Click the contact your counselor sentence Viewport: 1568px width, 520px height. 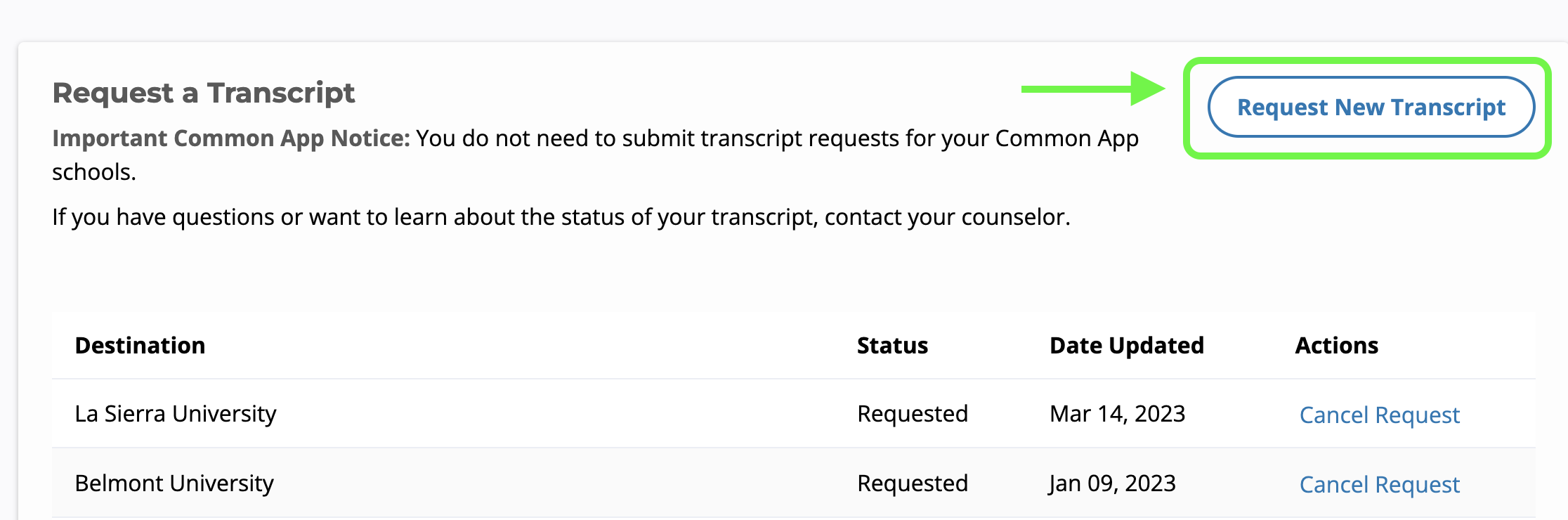(x=561, y=216)
